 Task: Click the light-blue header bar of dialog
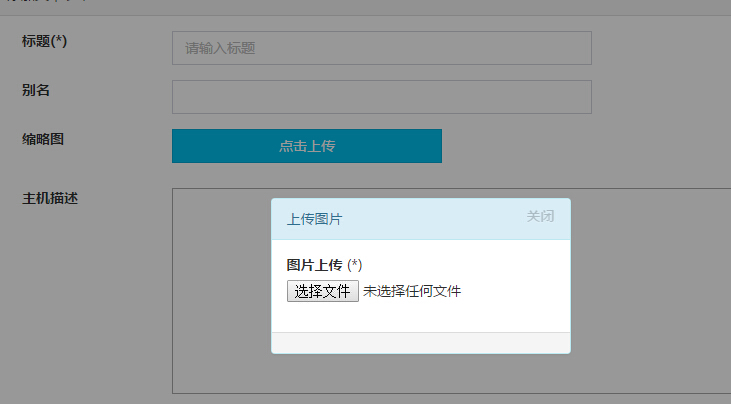pos(421,219)
